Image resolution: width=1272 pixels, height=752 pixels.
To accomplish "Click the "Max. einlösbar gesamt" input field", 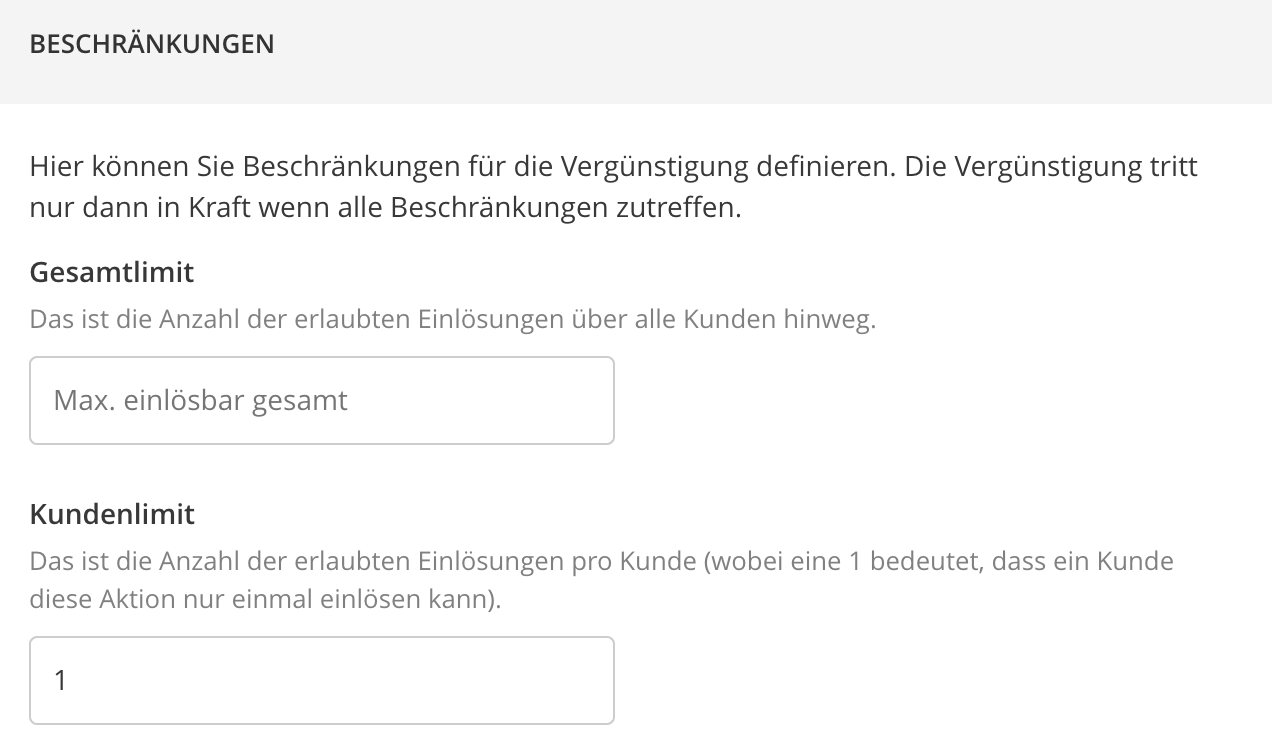I will [321, 400].
